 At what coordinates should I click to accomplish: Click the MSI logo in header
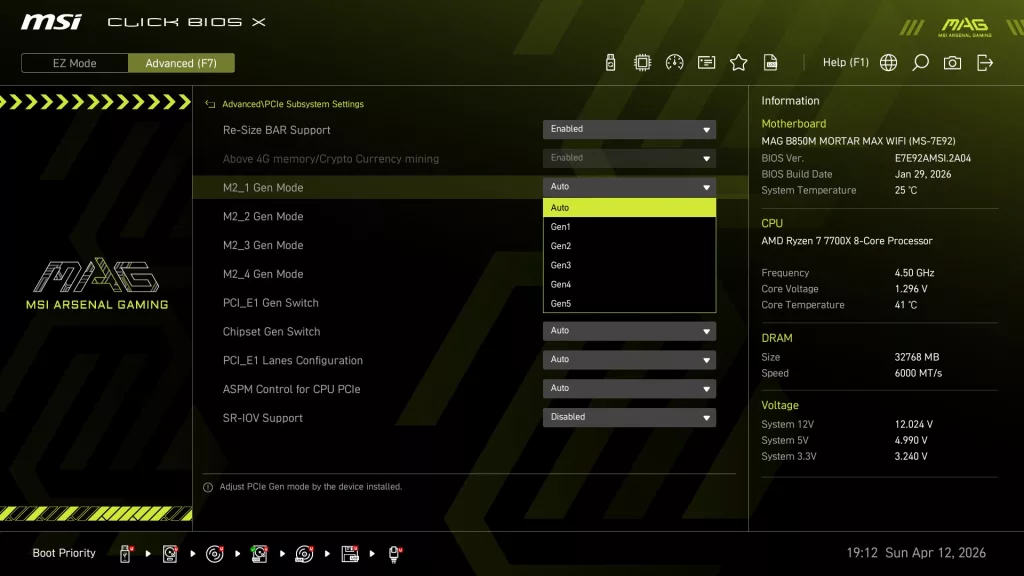pos(51,22)
